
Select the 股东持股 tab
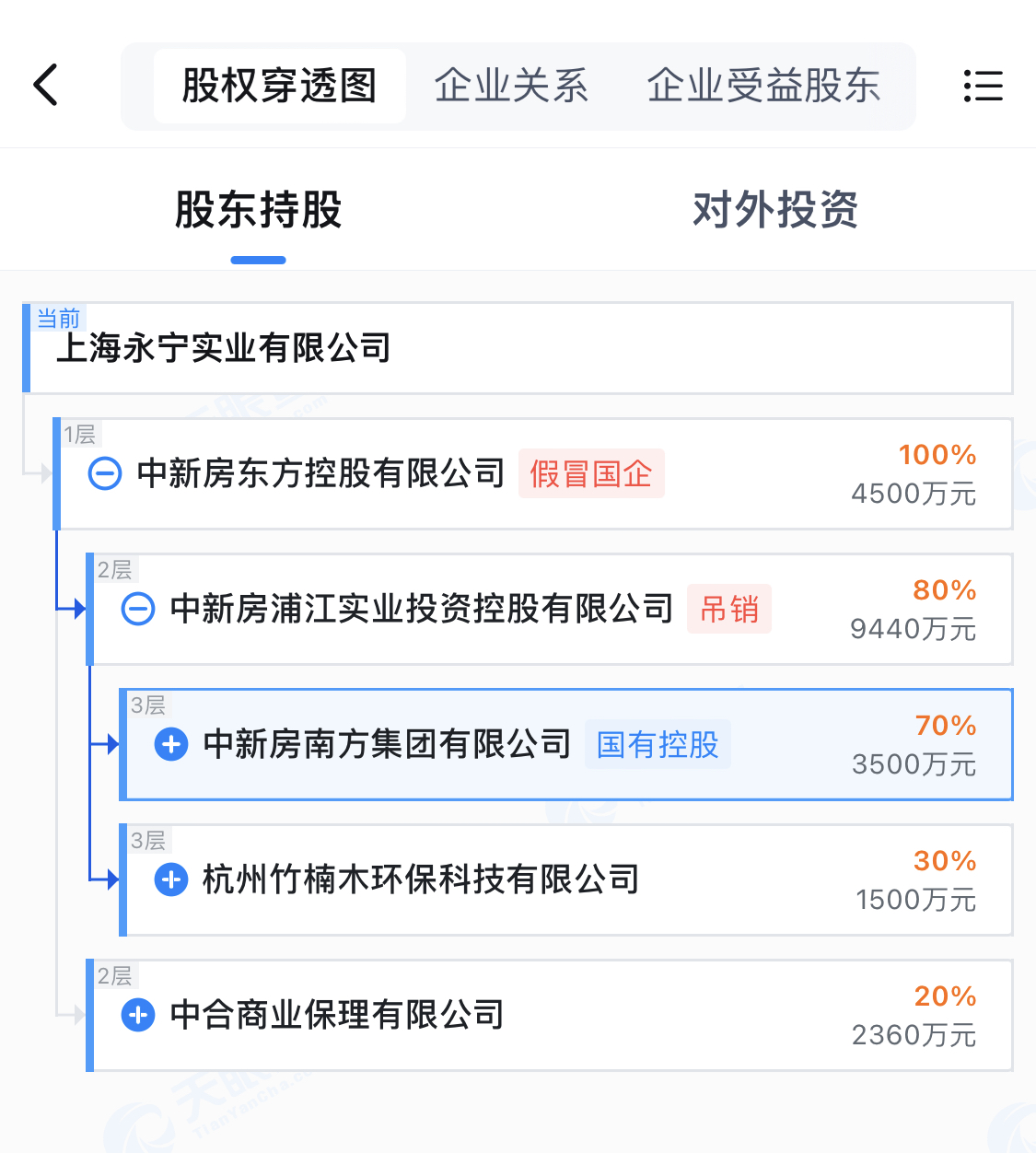[x=258, y=210]
